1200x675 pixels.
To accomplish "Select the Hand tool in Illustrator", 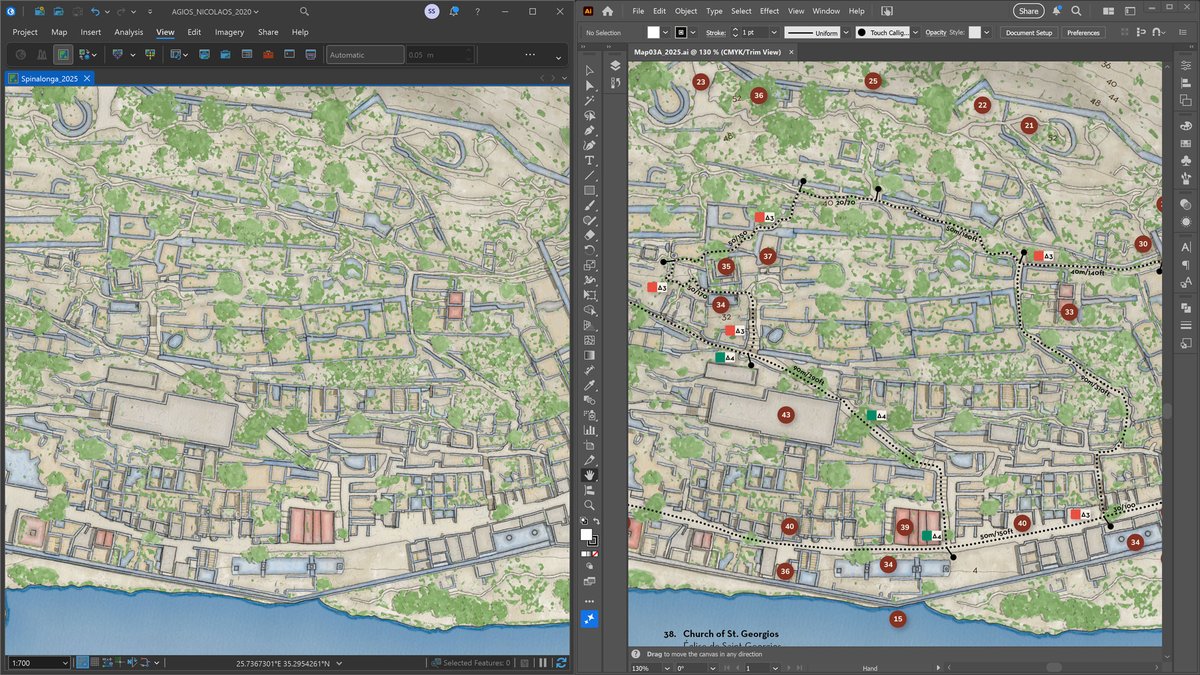I will [x=590, y=475].
